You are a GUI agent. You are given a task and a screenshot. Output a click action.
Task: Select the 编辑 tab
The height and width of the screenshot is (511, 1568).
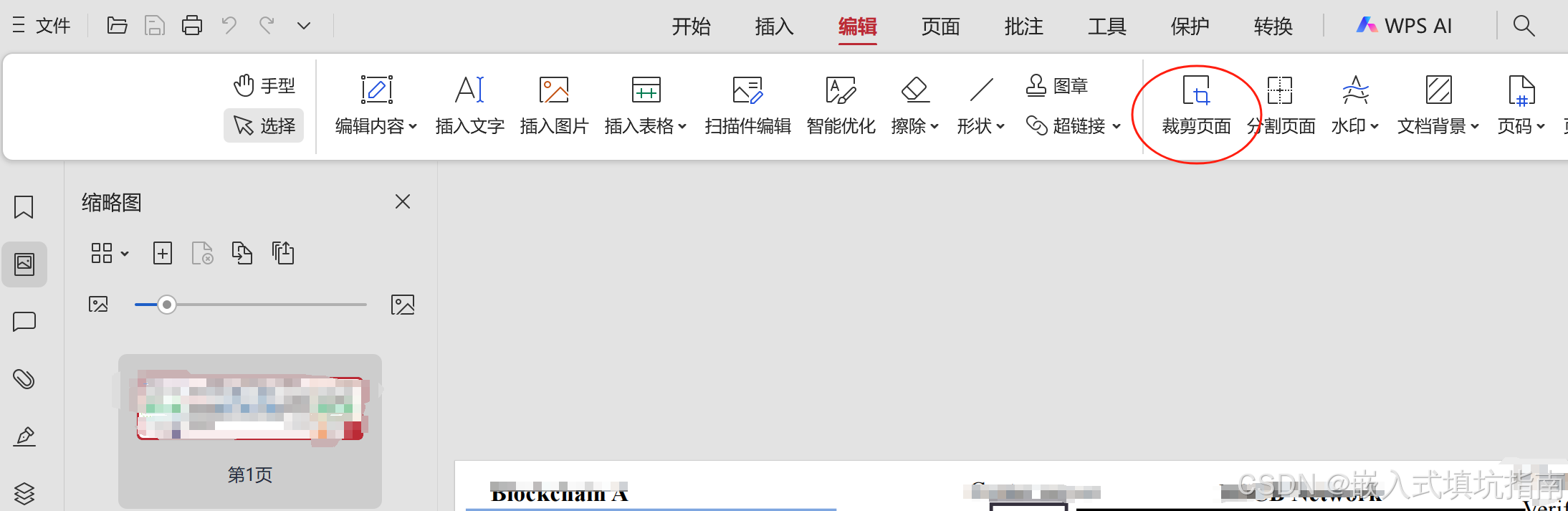tap(858, 27)
